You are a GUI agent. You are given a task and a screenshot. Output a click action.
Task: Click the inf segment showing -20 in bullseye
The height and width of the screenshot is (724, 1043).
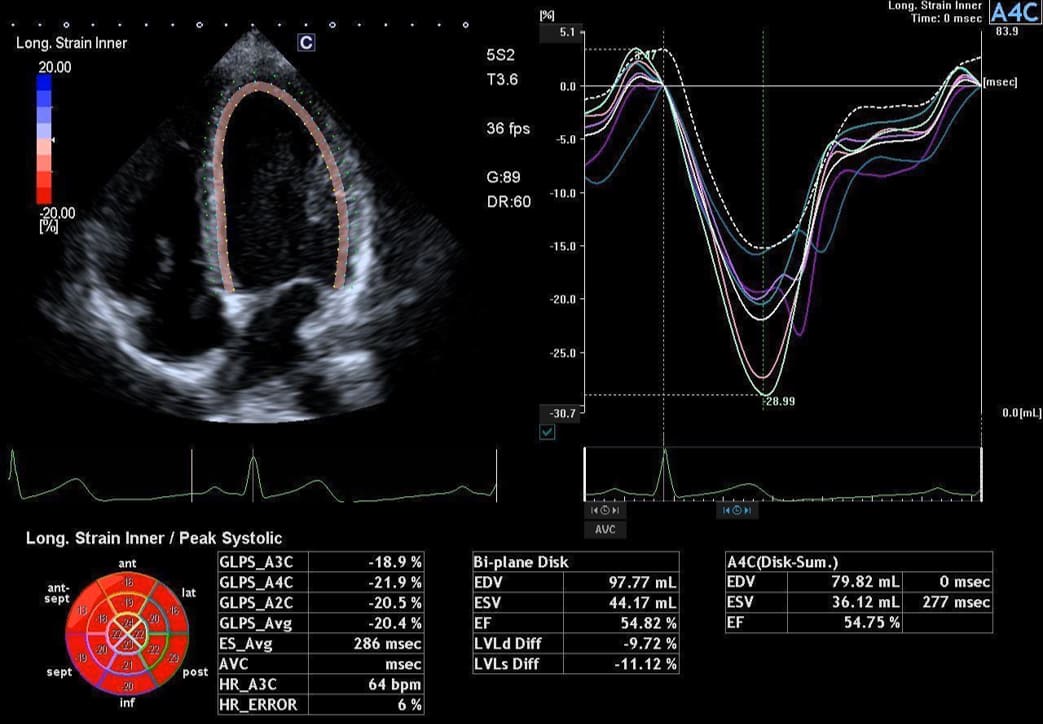pos(127,685)
